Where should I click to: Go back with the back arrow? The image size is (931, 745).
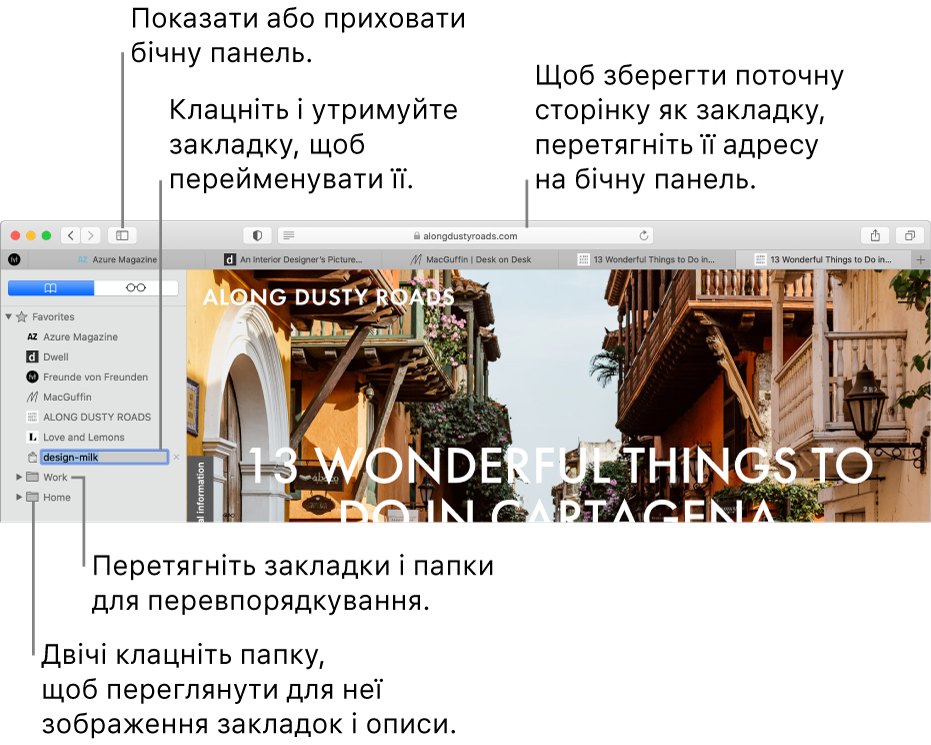(x=71, y=236)
